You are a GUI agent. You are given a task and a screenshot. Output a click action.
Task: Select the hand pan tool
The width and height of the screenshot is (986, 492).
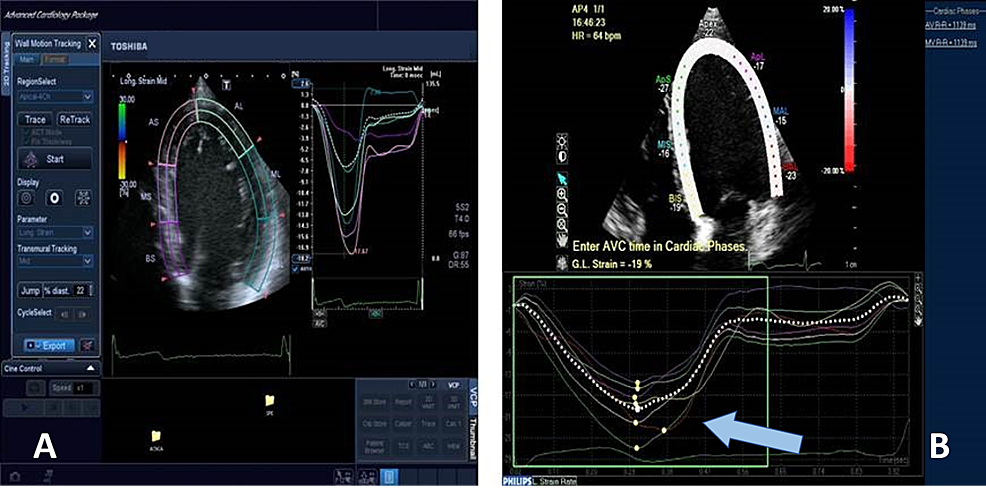click(562, 240)
